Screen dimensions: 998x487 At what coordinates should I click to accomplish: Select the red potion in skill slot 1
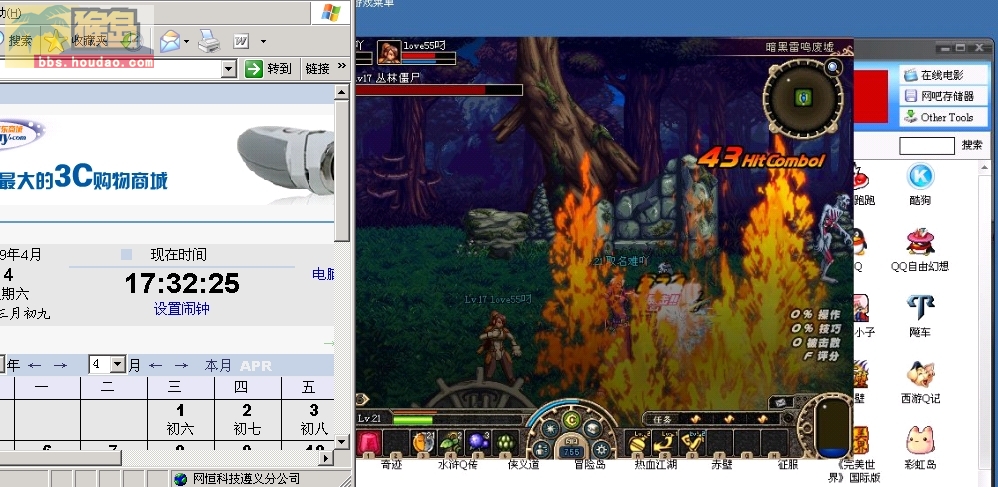pos(369,442)
